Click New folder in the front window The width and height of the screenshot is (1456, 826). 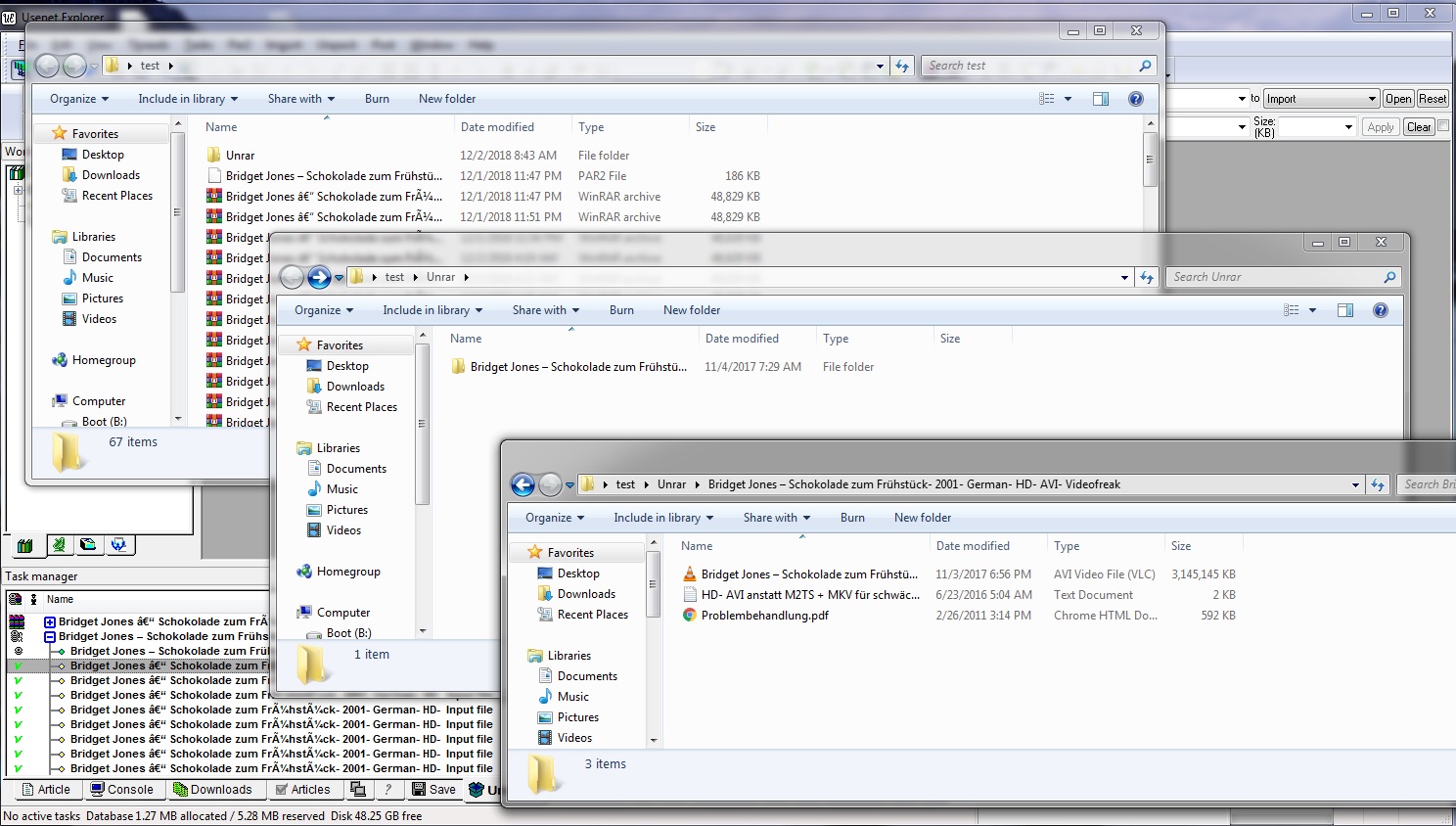click(x=922, y=518)
